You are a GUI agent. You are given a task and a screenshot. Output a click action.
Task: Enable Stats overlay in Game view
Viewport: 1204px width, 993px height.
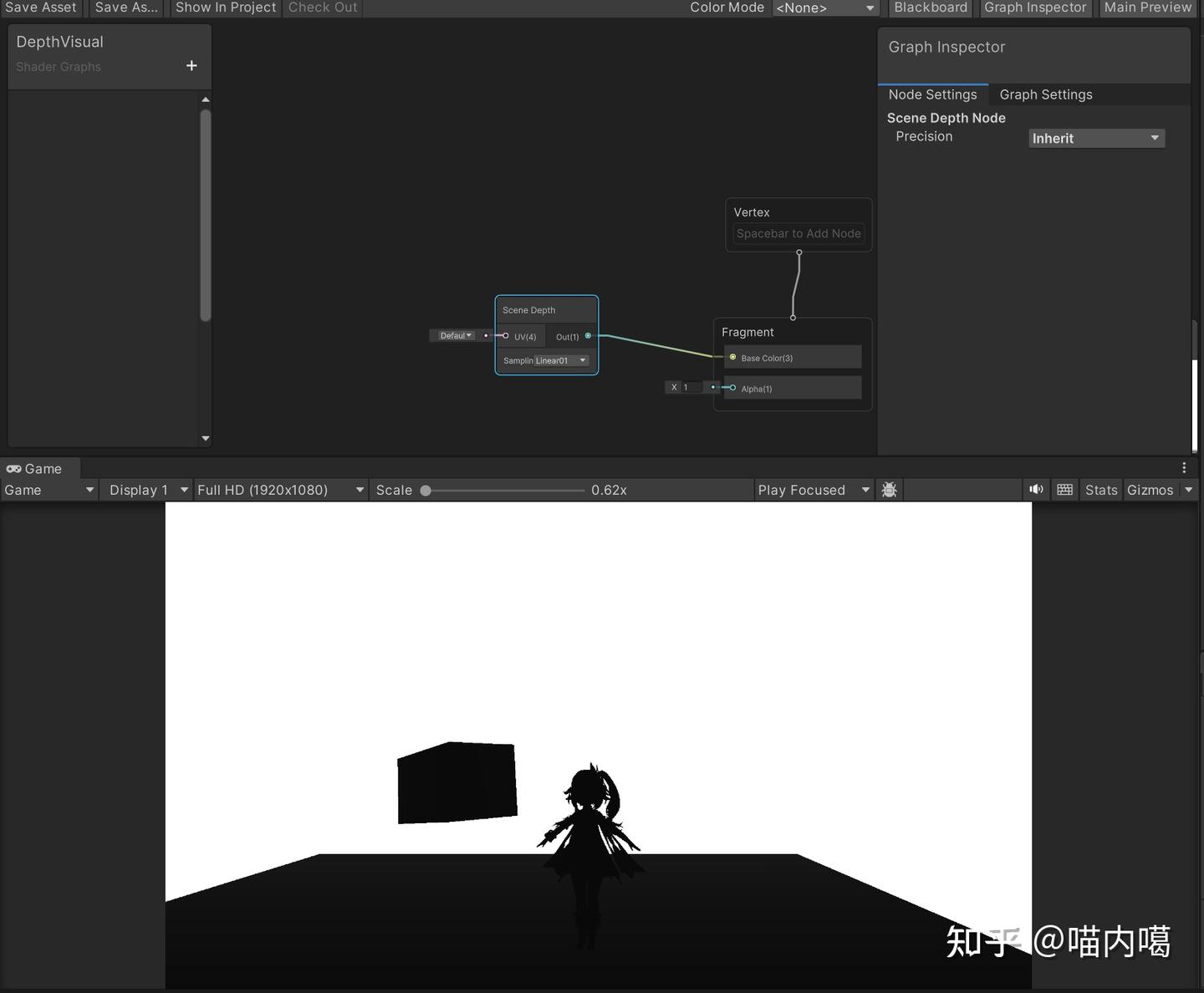1100,489
